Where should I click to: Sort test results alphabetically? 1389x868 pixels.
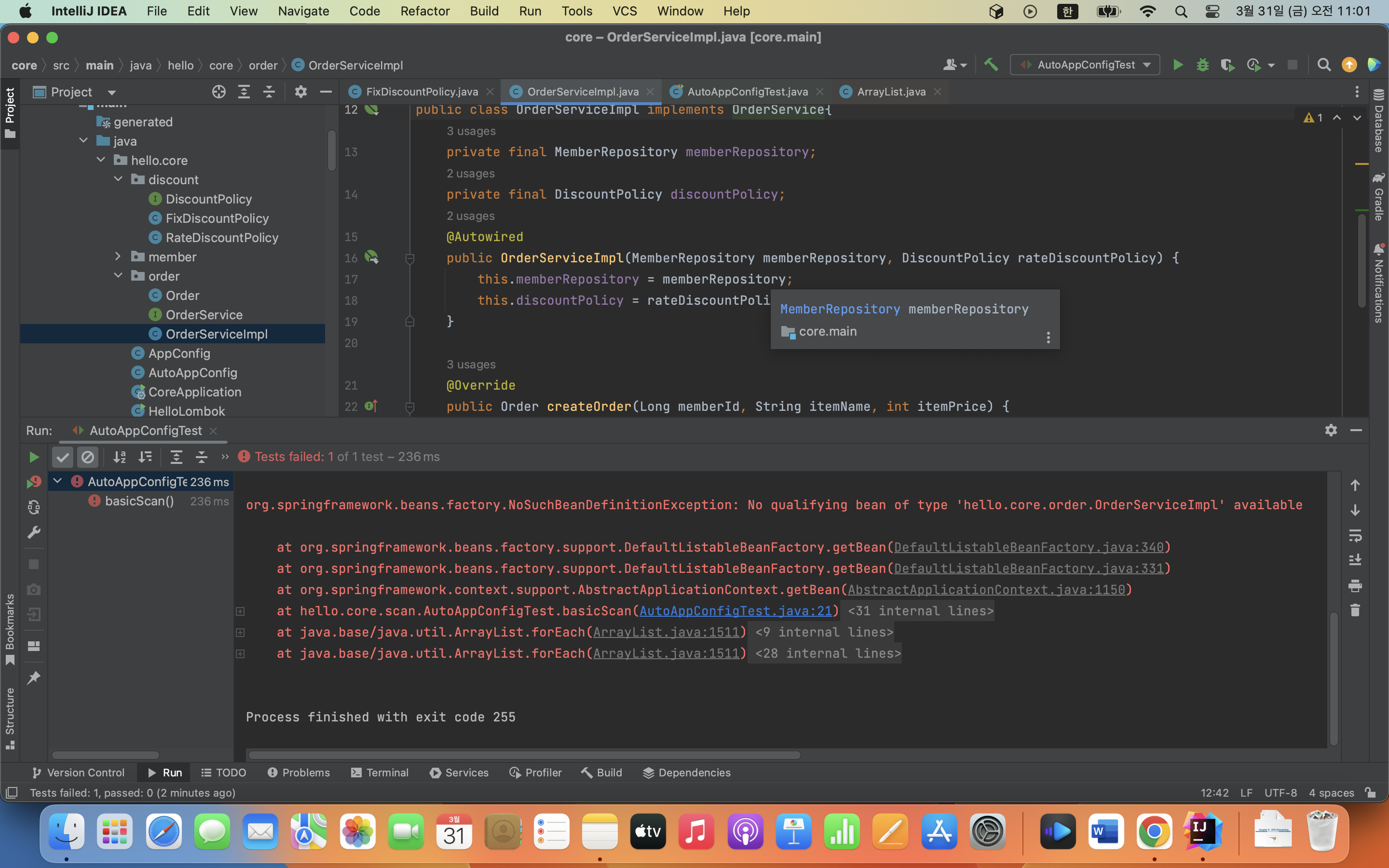coord(120,457)
